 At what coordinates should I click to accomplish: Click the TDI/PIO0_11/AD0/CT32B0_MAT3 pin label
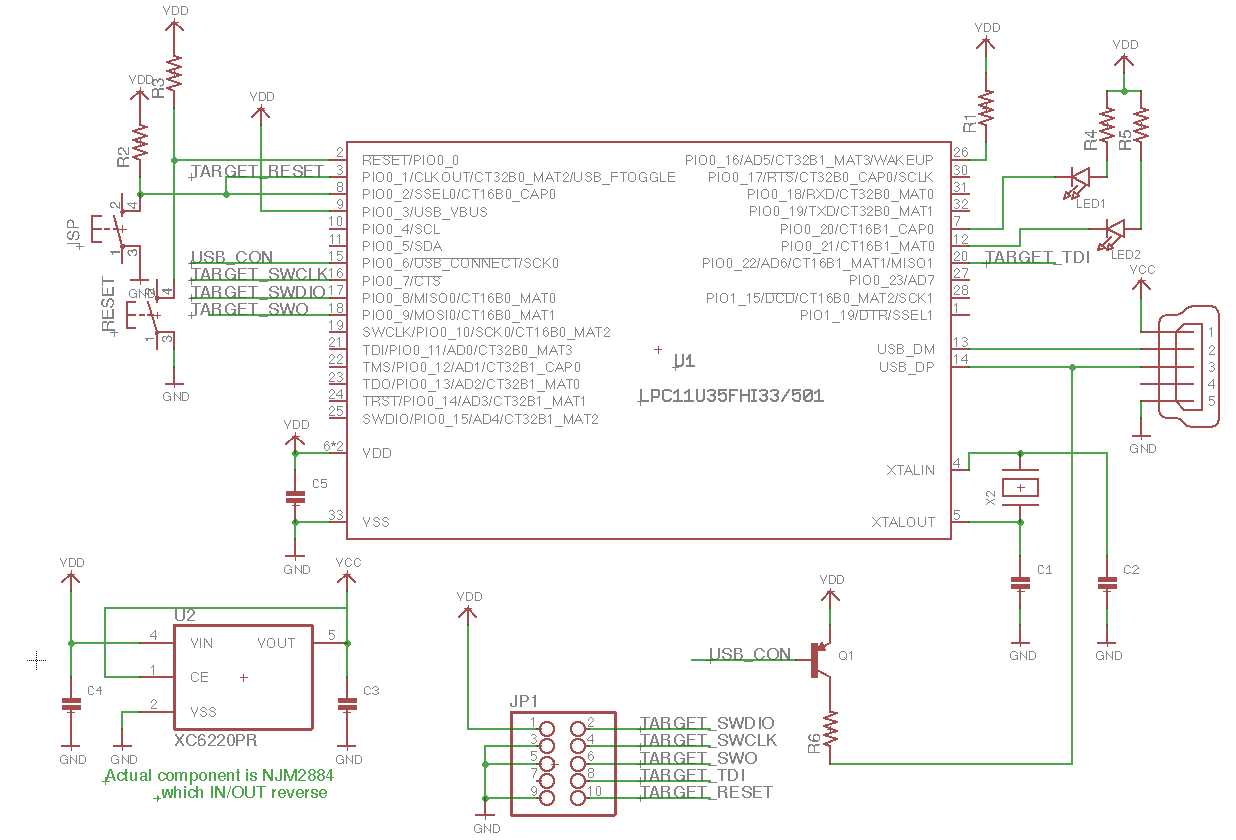point(467,350)
